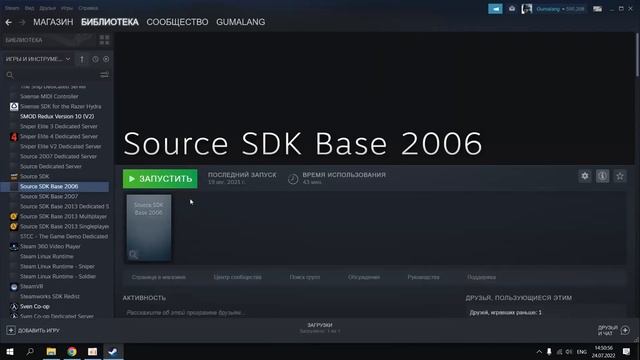Click the plus icon for Добавить игру

11,330
